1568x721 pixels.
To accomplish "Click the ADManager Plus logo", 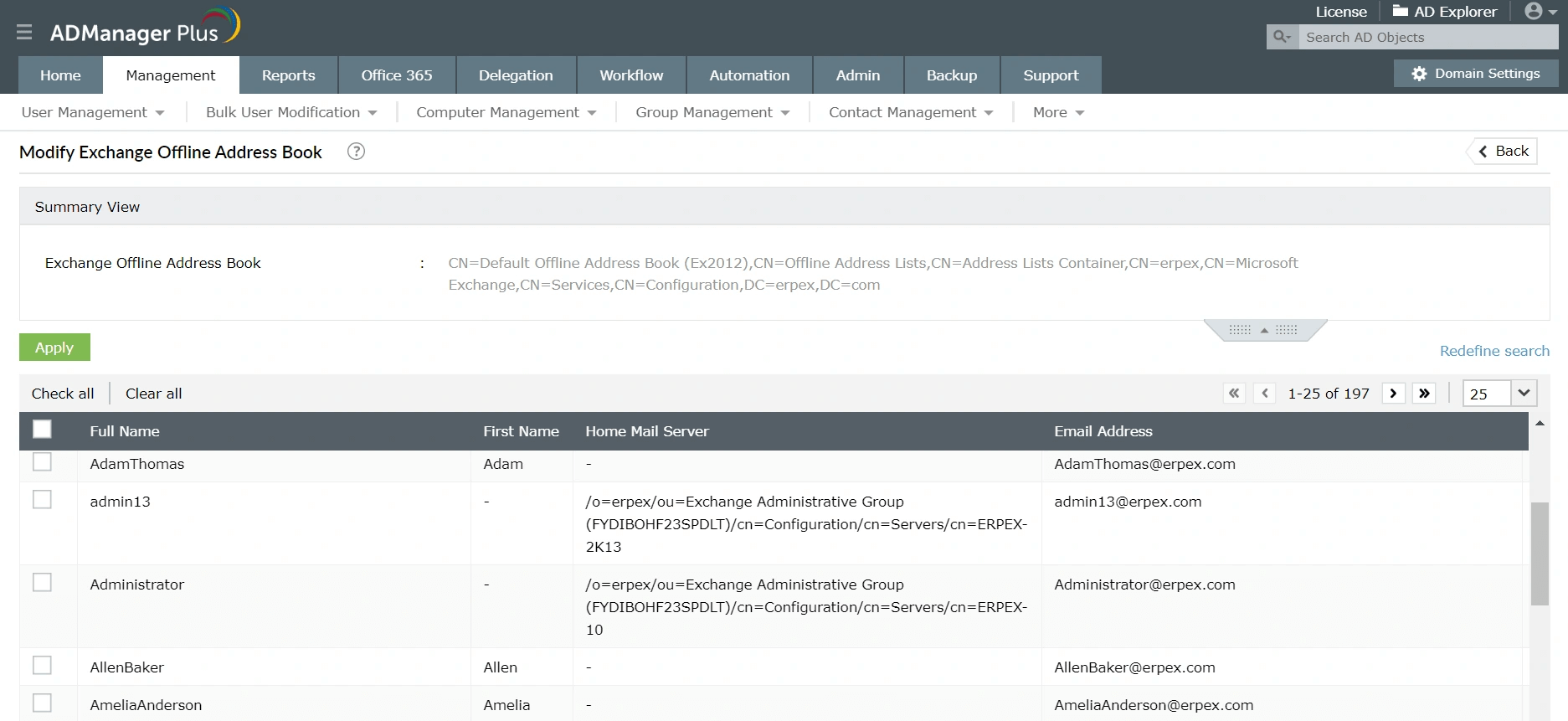I will [145, 28].
